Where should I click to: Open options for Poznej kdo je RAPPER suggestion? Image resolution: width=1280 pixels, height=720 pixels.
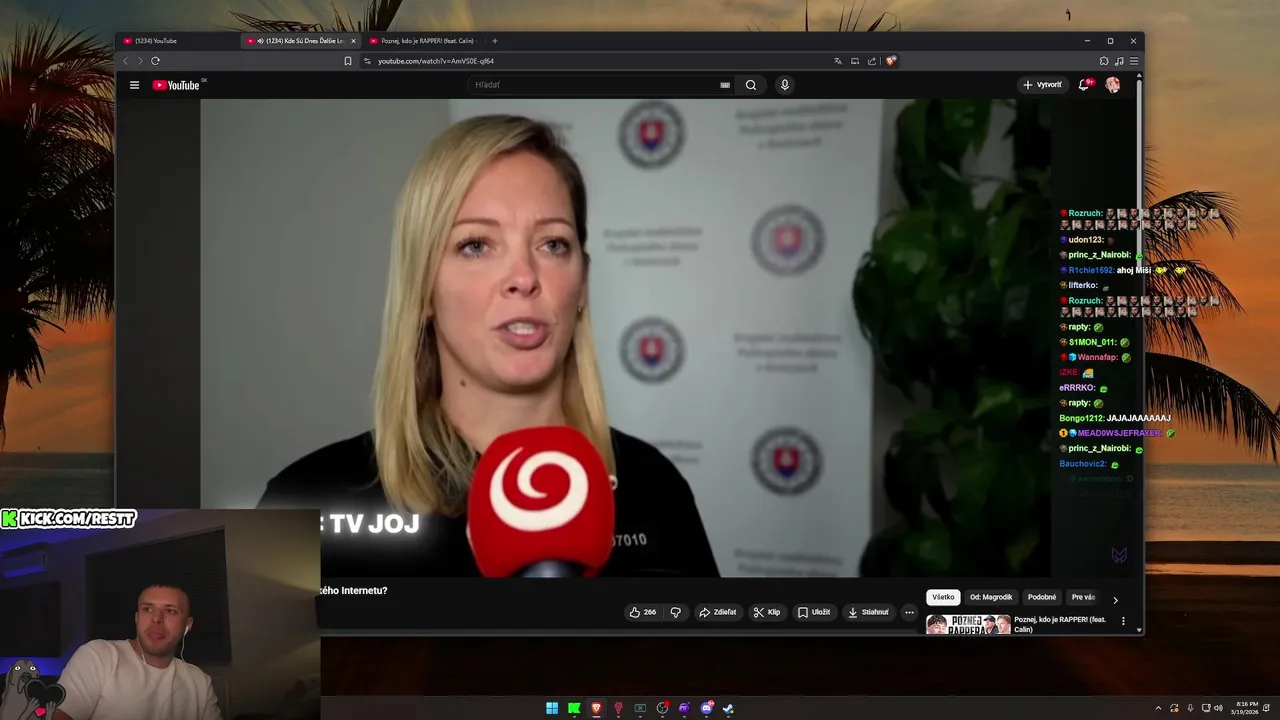[1123, 621]
